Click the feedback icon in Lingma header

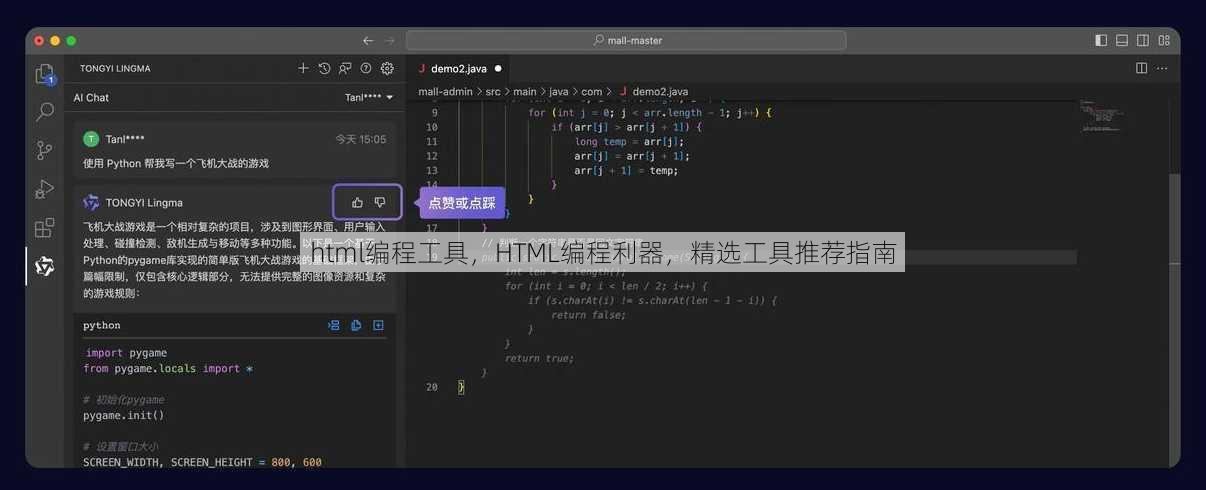click(x=345, y=69)
